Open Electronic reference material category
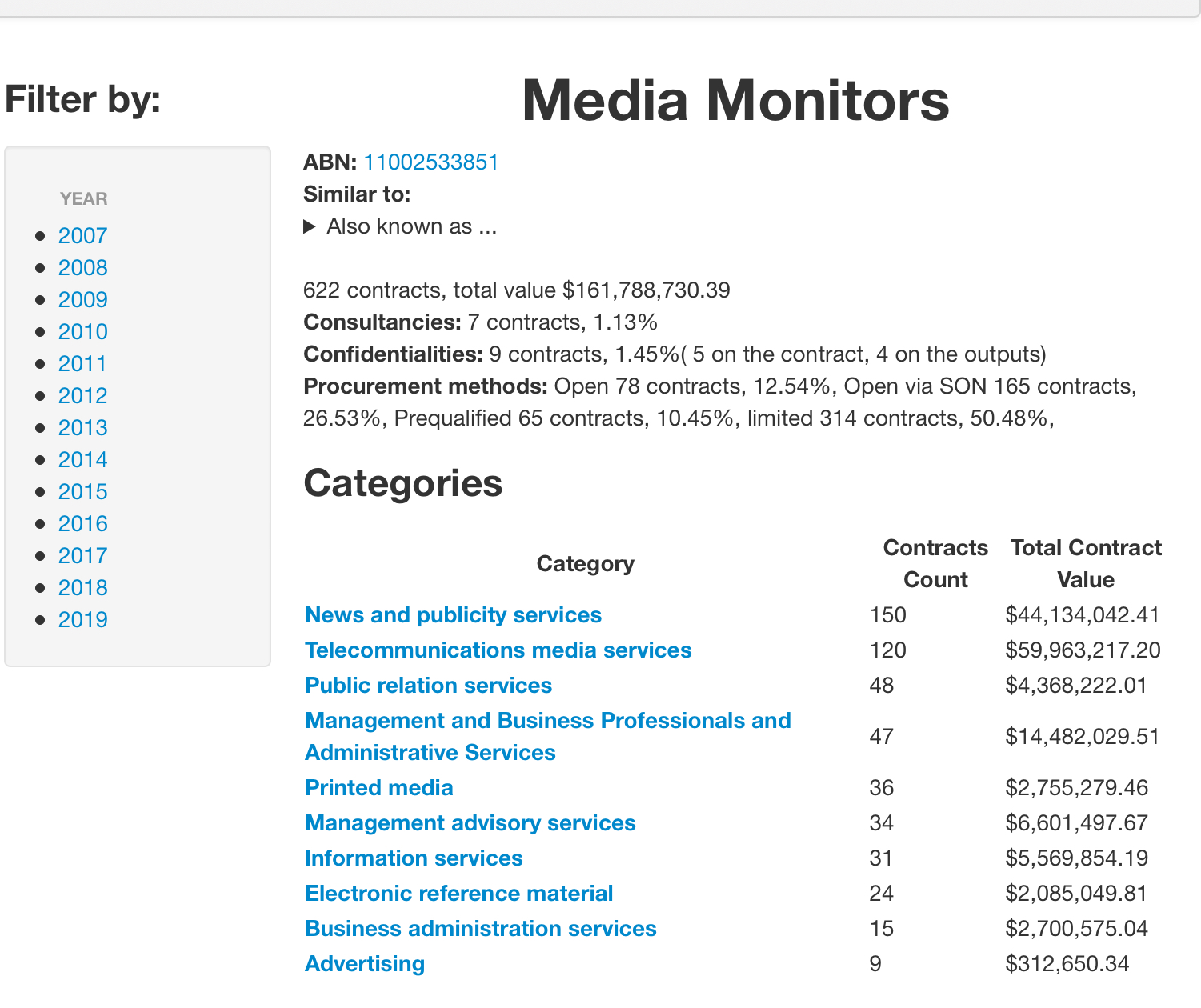Screen dimensions: 1201x1008 (x=458, y=894)
